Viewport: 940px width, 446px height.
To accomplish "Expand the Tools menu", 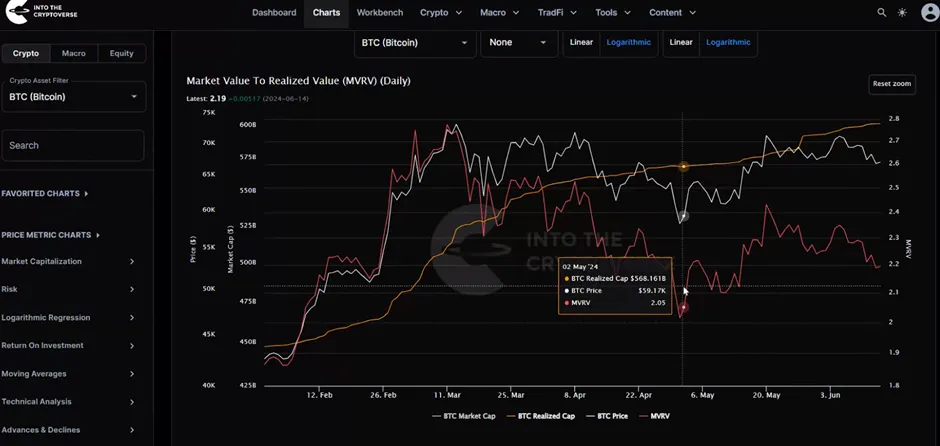I will [x=613, y=13].
